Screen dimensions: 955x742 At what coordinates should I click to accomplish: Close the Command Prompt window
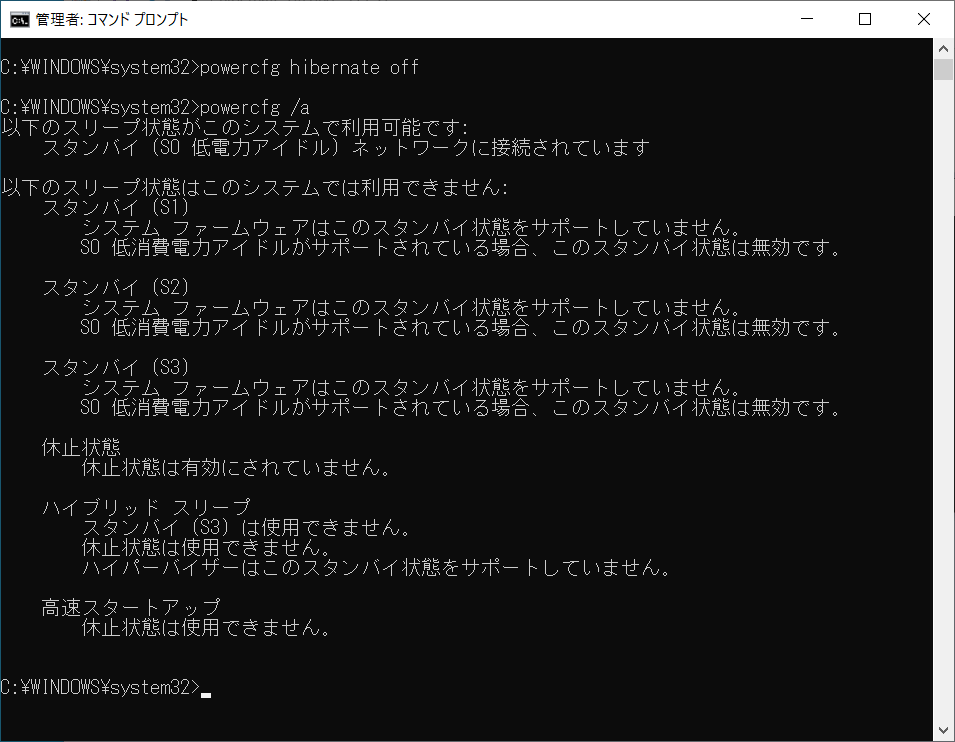923,19
